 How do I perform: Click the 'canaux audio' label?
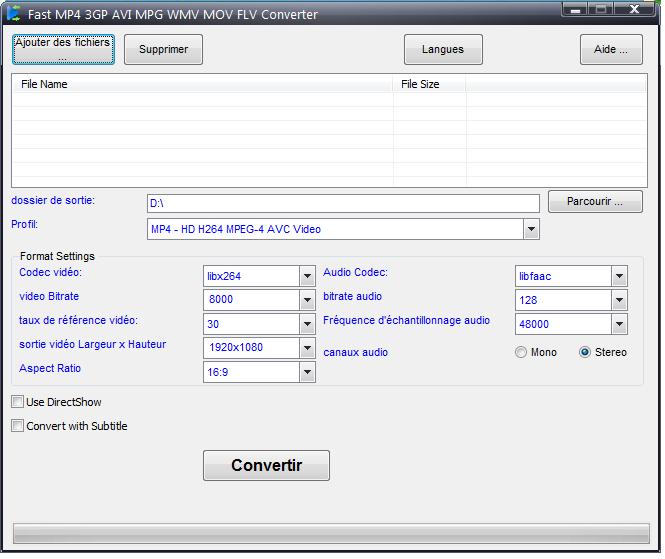[x=355, y=352]
